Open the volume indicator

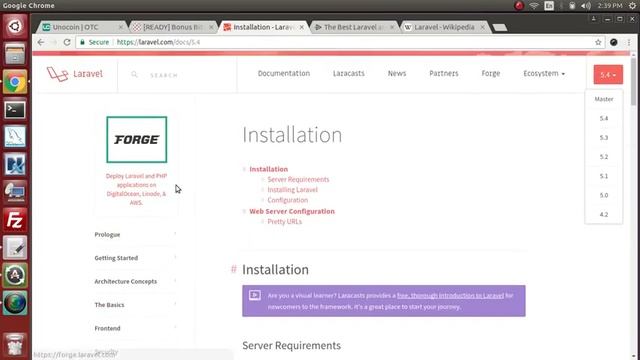click(x=586, y=6)
